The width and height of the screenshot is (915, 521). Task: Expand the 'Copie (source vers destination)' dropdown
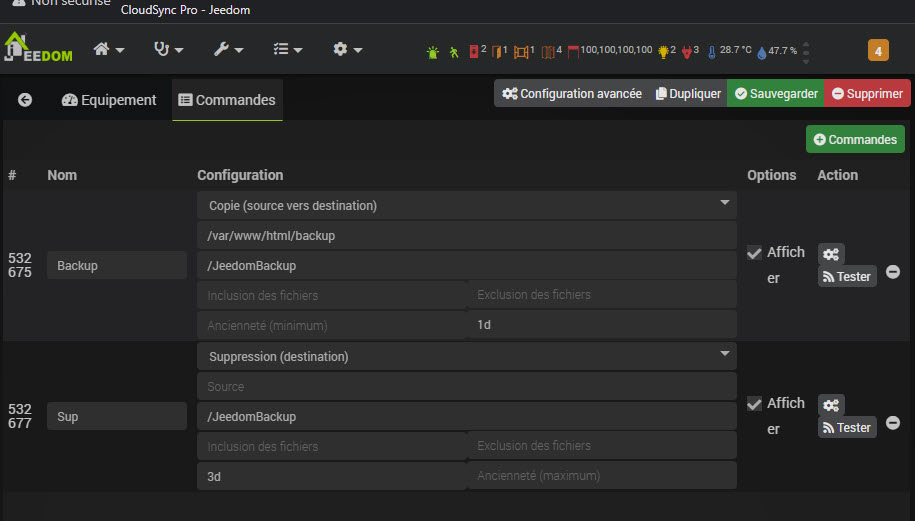[x=467, y=205]
